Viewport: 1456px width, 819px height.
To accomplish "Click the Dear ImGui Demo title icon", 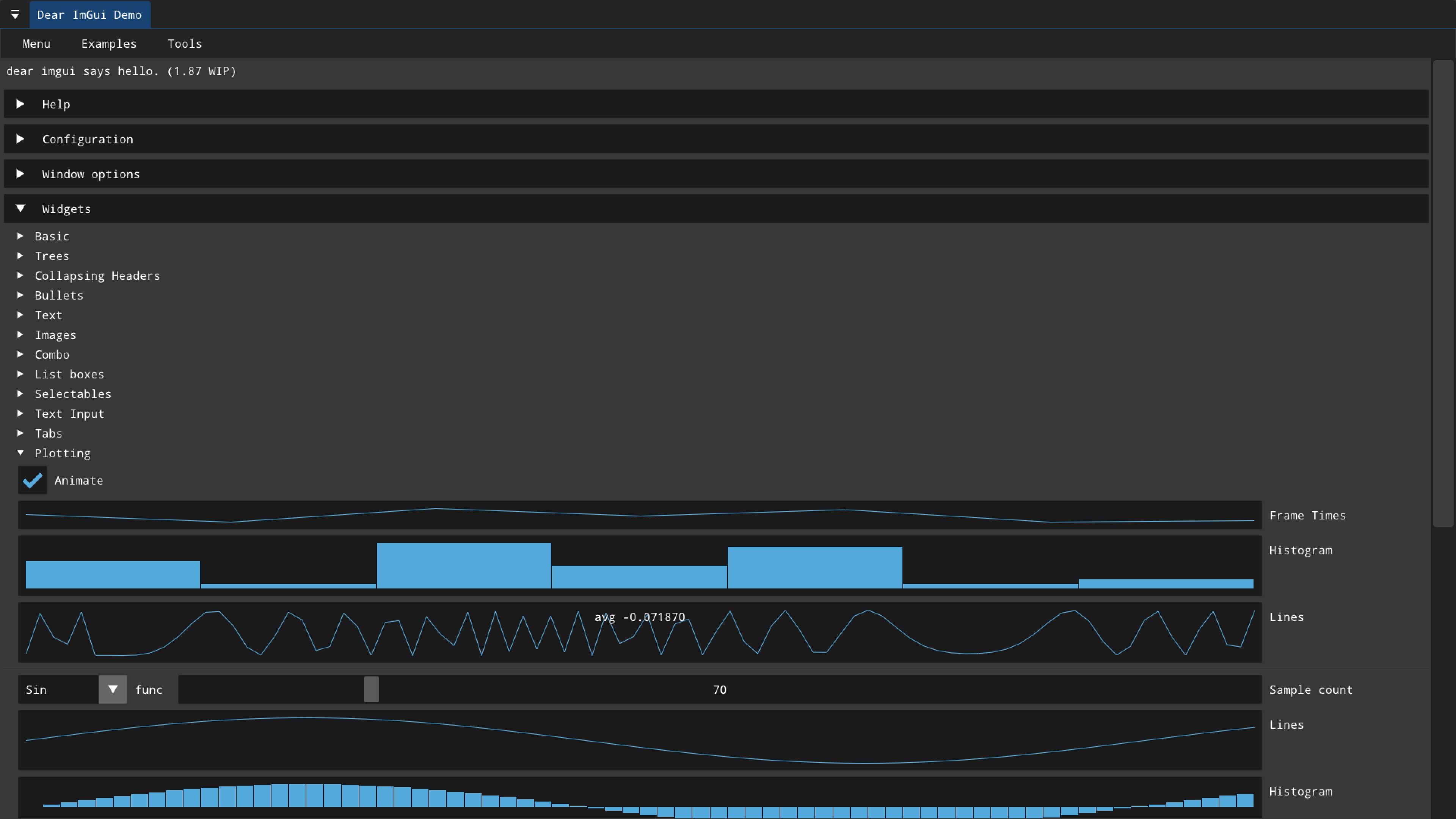I will point(15,14).
